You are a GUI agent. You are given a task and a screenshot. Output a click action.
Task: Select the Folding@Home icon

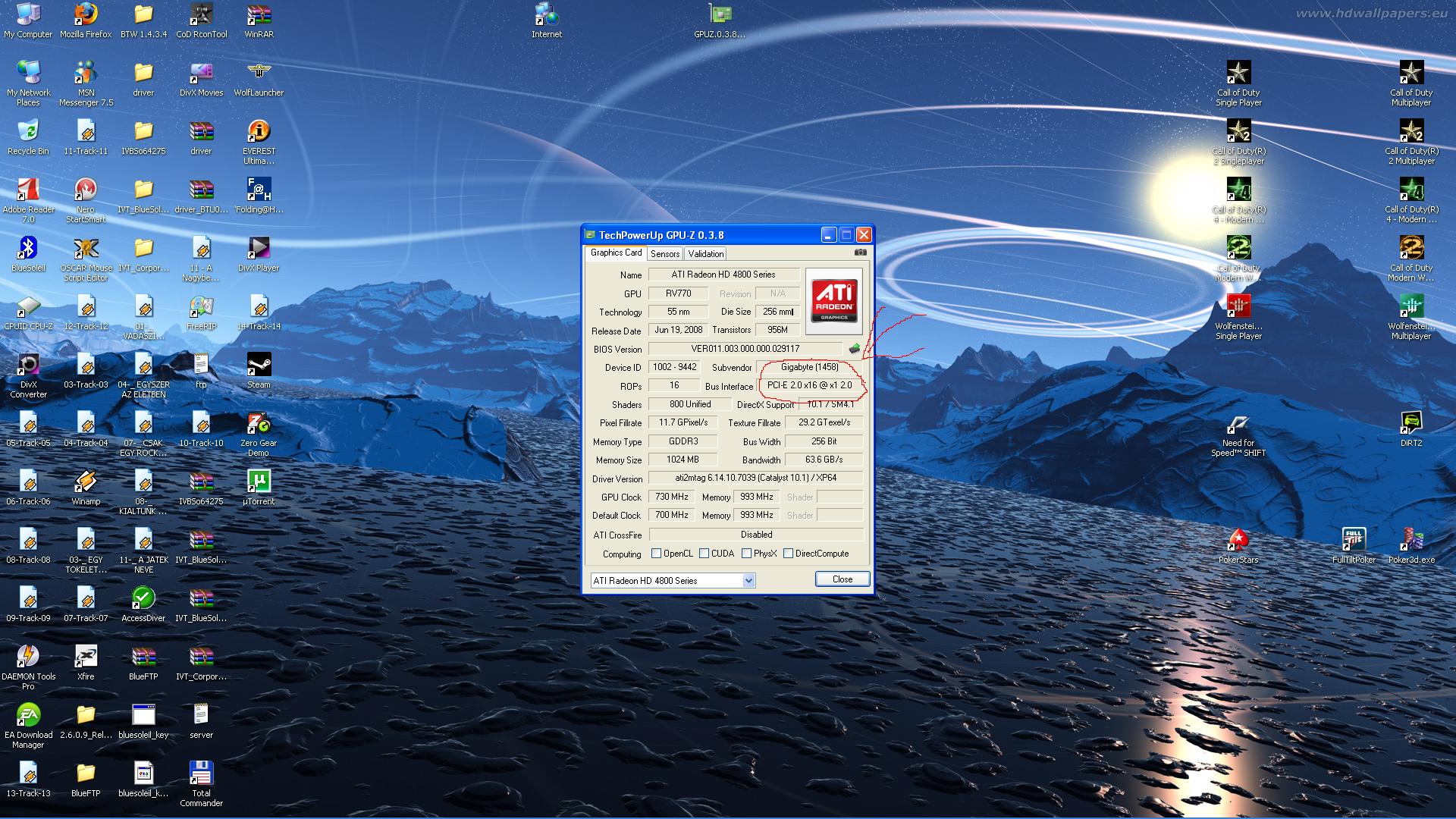pyautogui.click(x=259, y=196)
